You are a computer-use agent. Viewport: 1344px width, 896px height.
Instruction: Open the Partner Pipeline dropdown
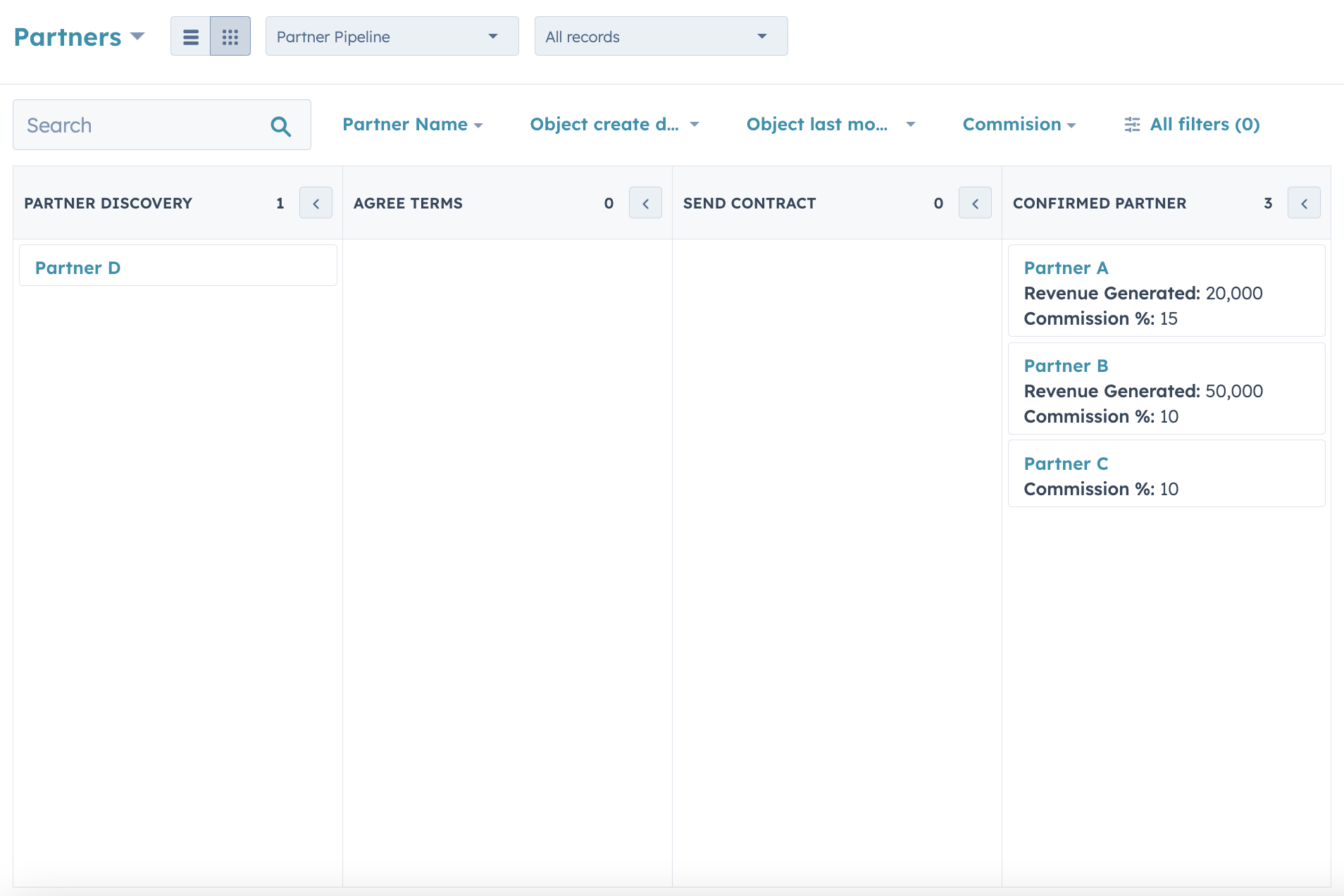(x=392, y=37)
